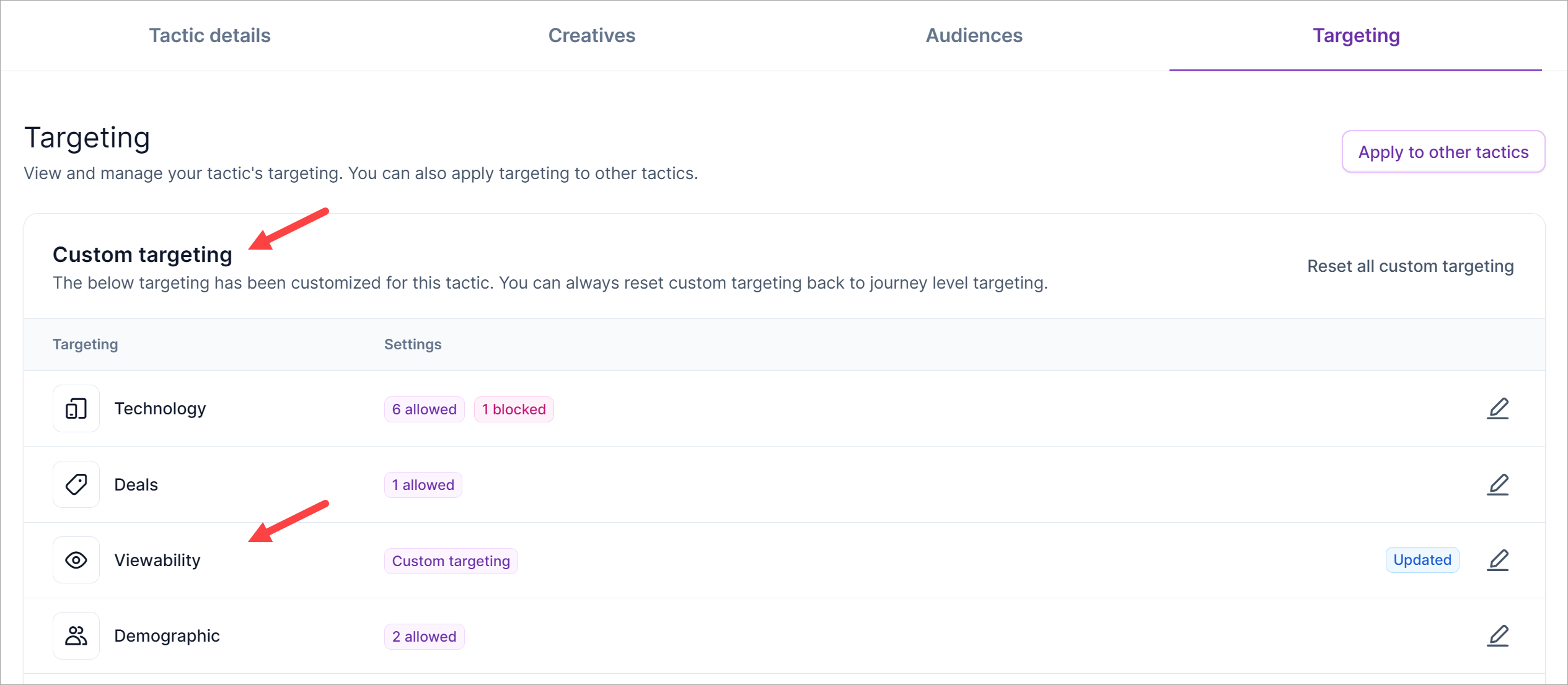This screenshot has height=685, width=1568.
Task: Click the 2 allowed Demographic badge
Action: coord(424,637)
